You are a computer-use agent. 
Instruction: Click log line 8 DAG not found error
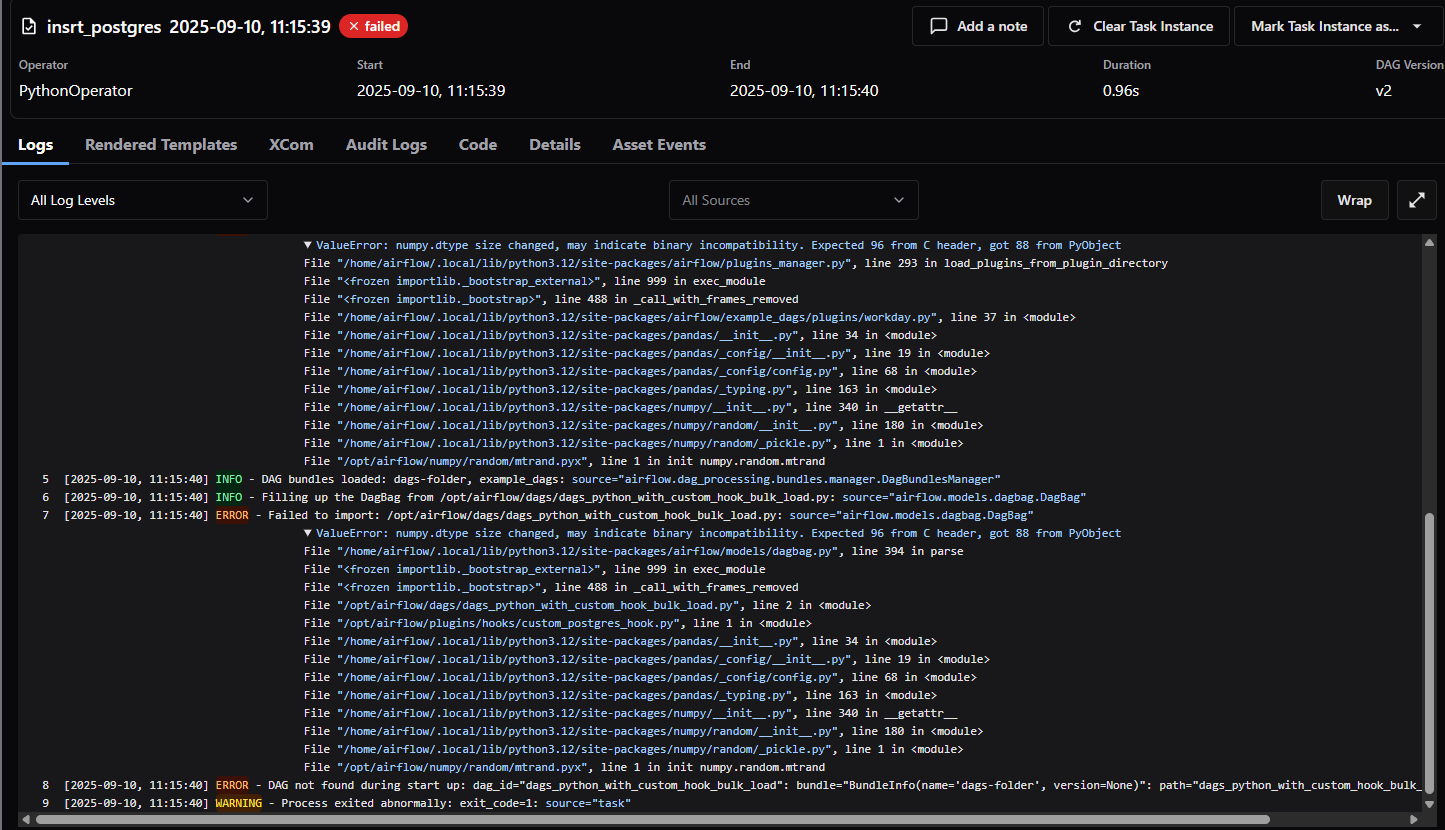(x=730, y=785)
